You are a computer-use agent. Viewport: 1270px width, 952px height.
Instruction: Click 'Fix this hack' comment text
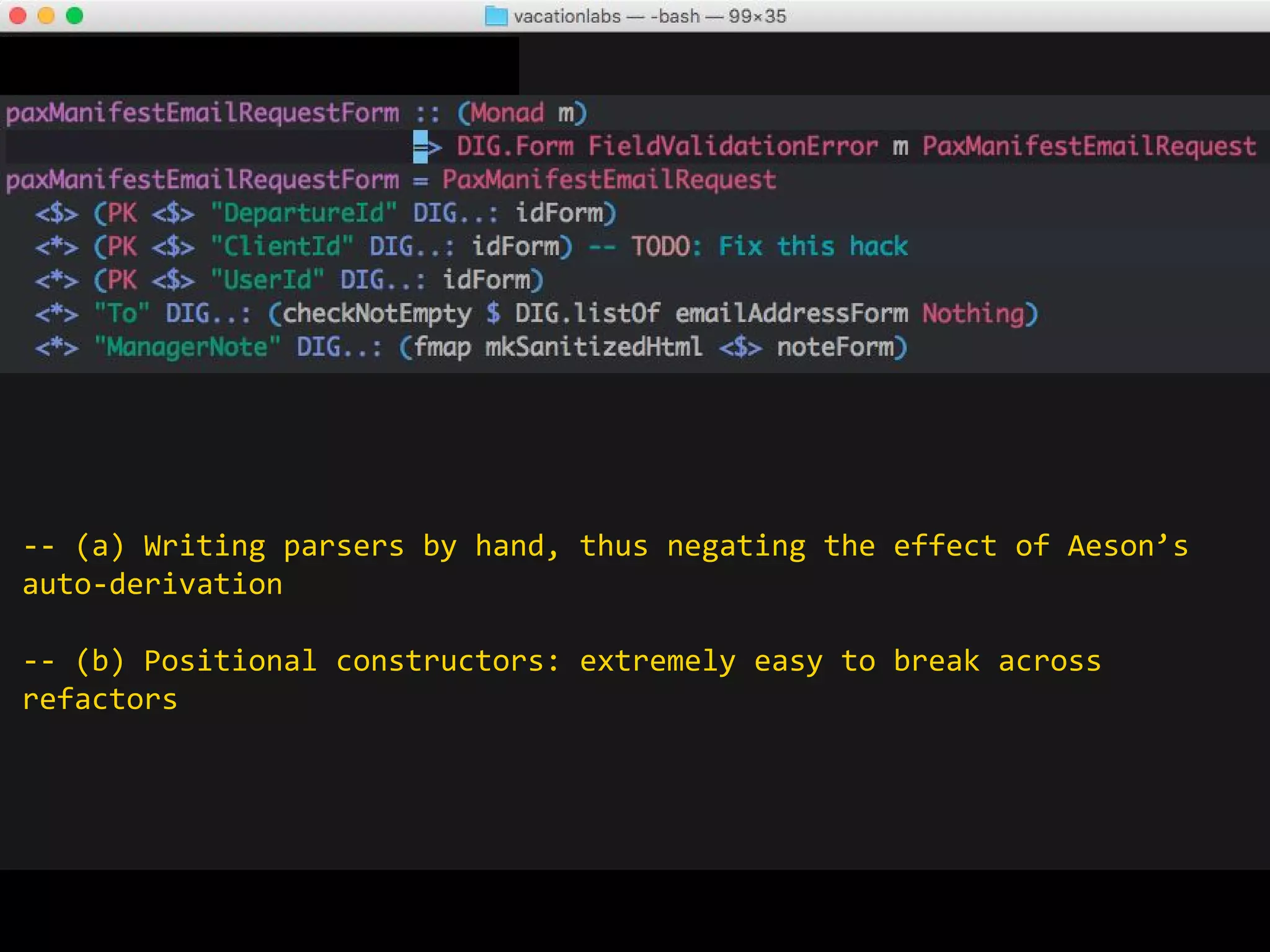(x=813, y=247)
